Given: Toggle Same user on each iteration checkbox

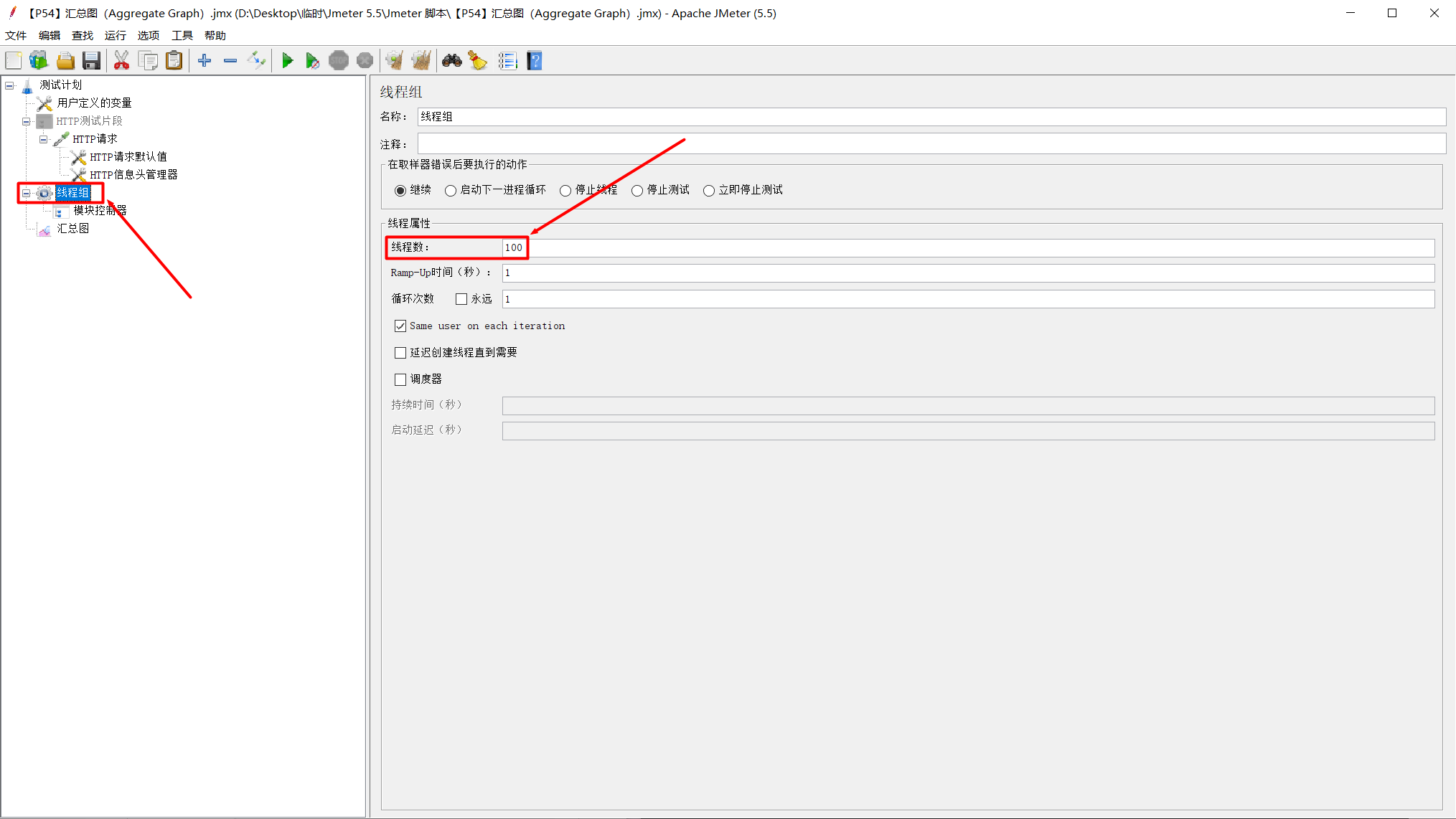Looking at the screenshot, I should (400, 326).
